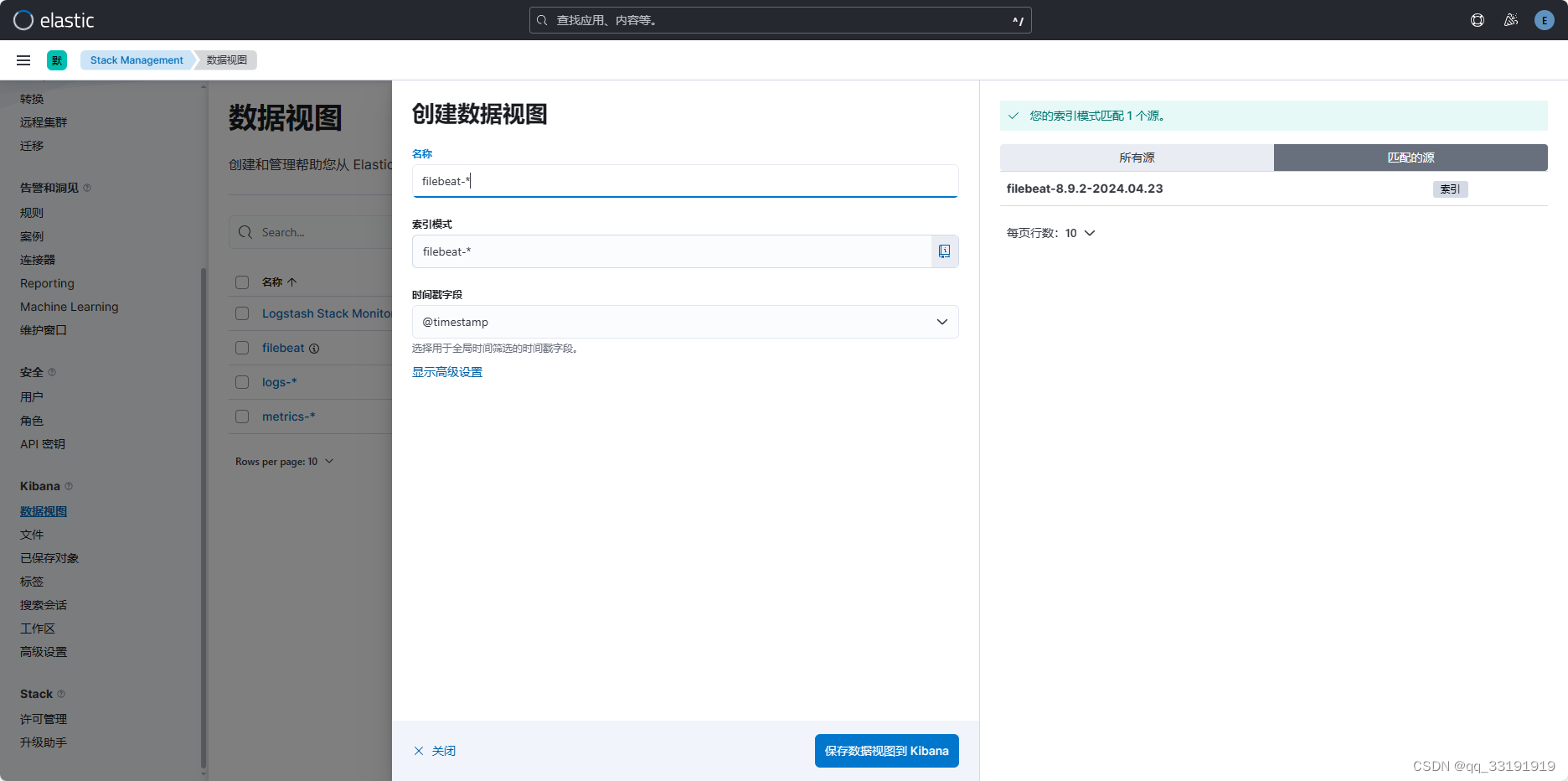Open the user avatar menu
Viewport: 1568px width, 781px height.
click(1544, 19)
